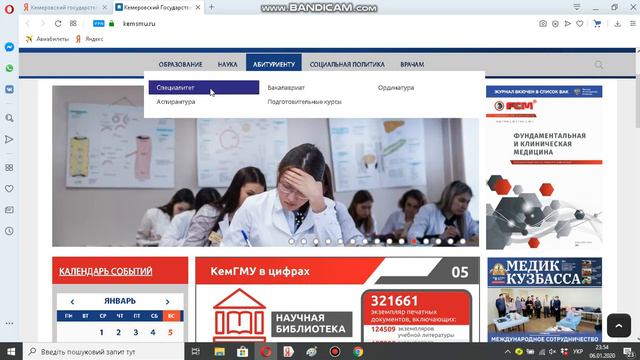
Task: Go to next calendar month
Action: point(167,302)
